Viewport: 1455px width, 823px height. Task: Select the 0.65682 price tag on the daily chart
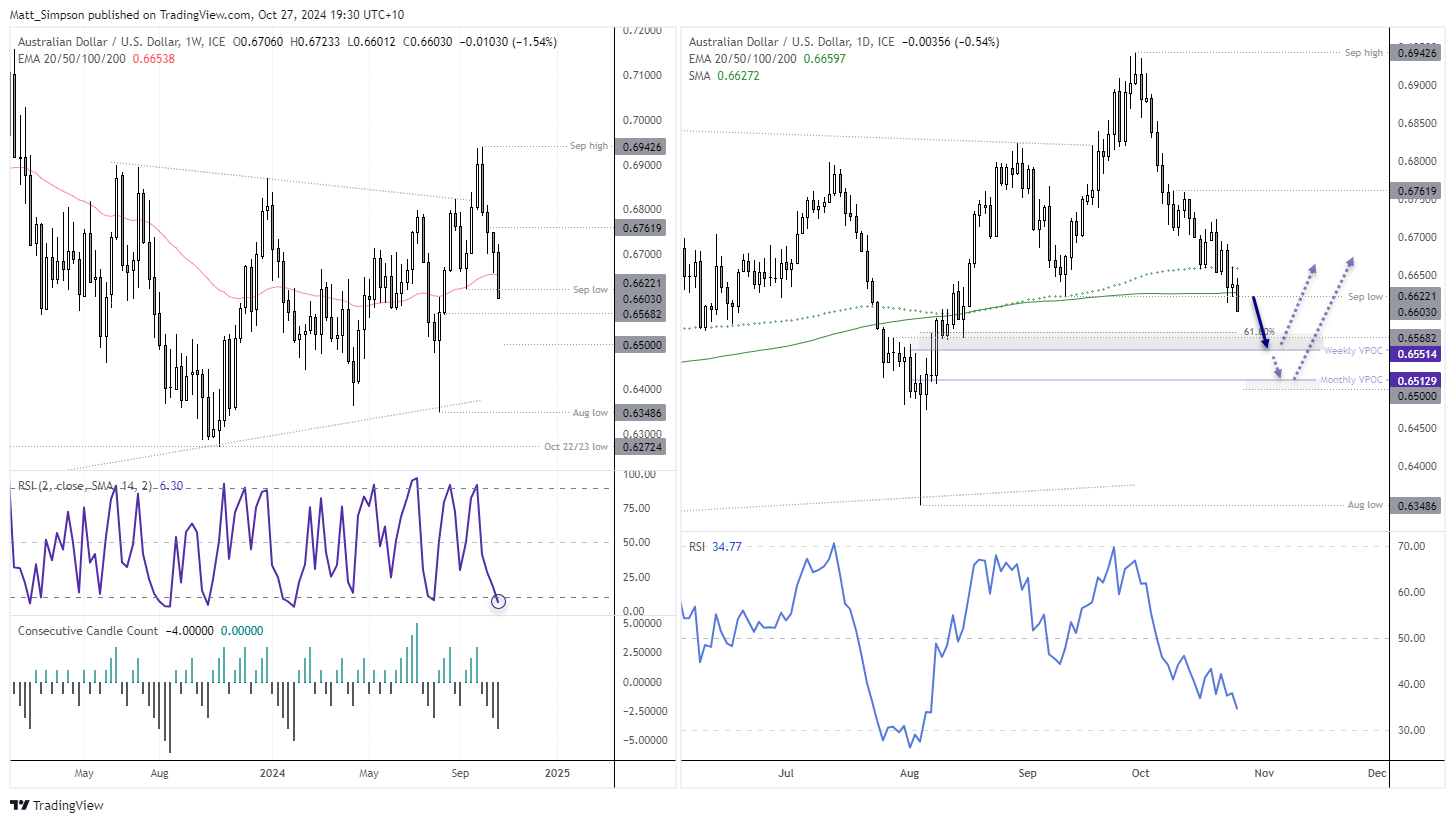pyautogui.click(x=1414, y=337)
